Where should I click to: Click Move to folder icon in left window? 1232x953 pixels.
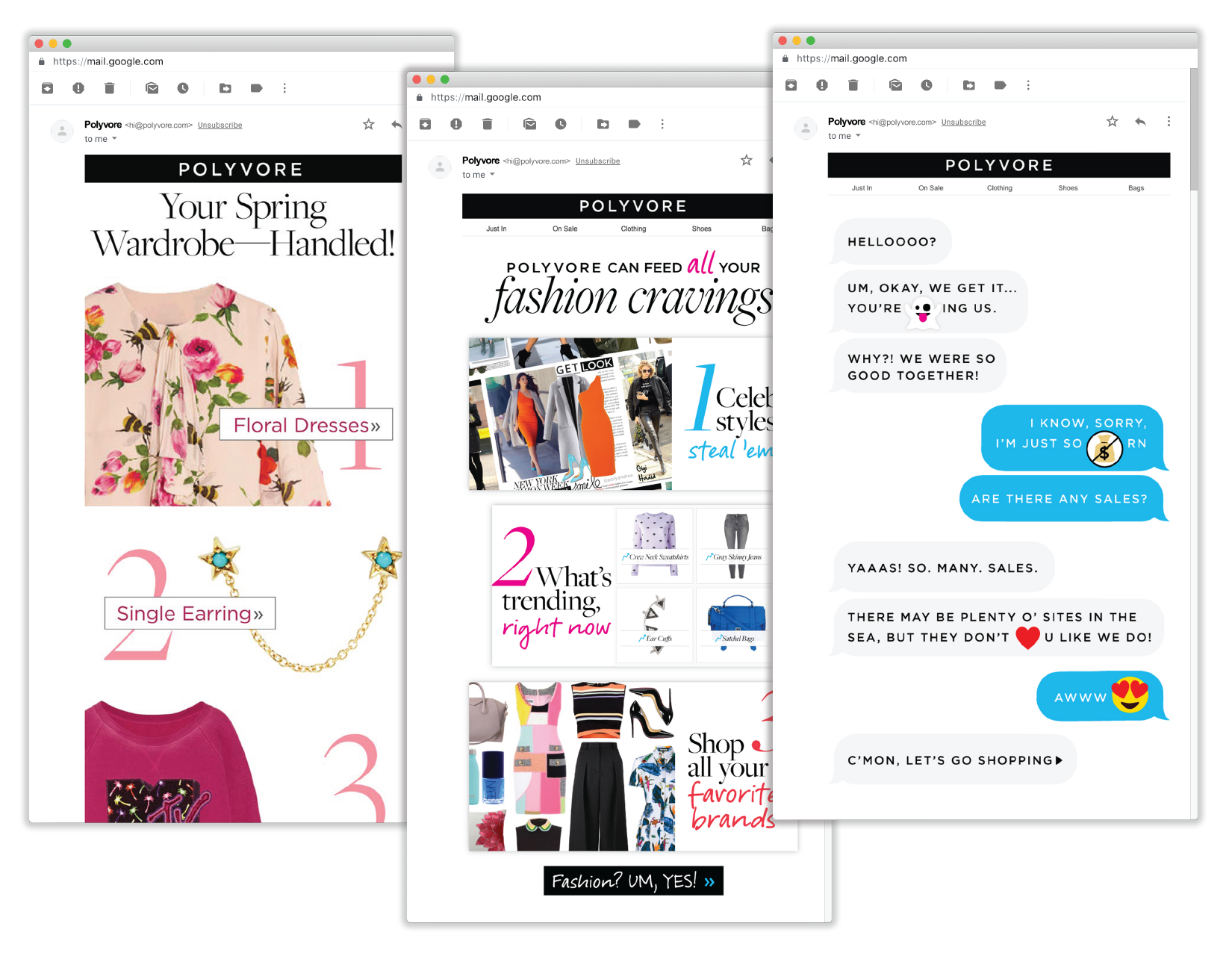[225, 88]
